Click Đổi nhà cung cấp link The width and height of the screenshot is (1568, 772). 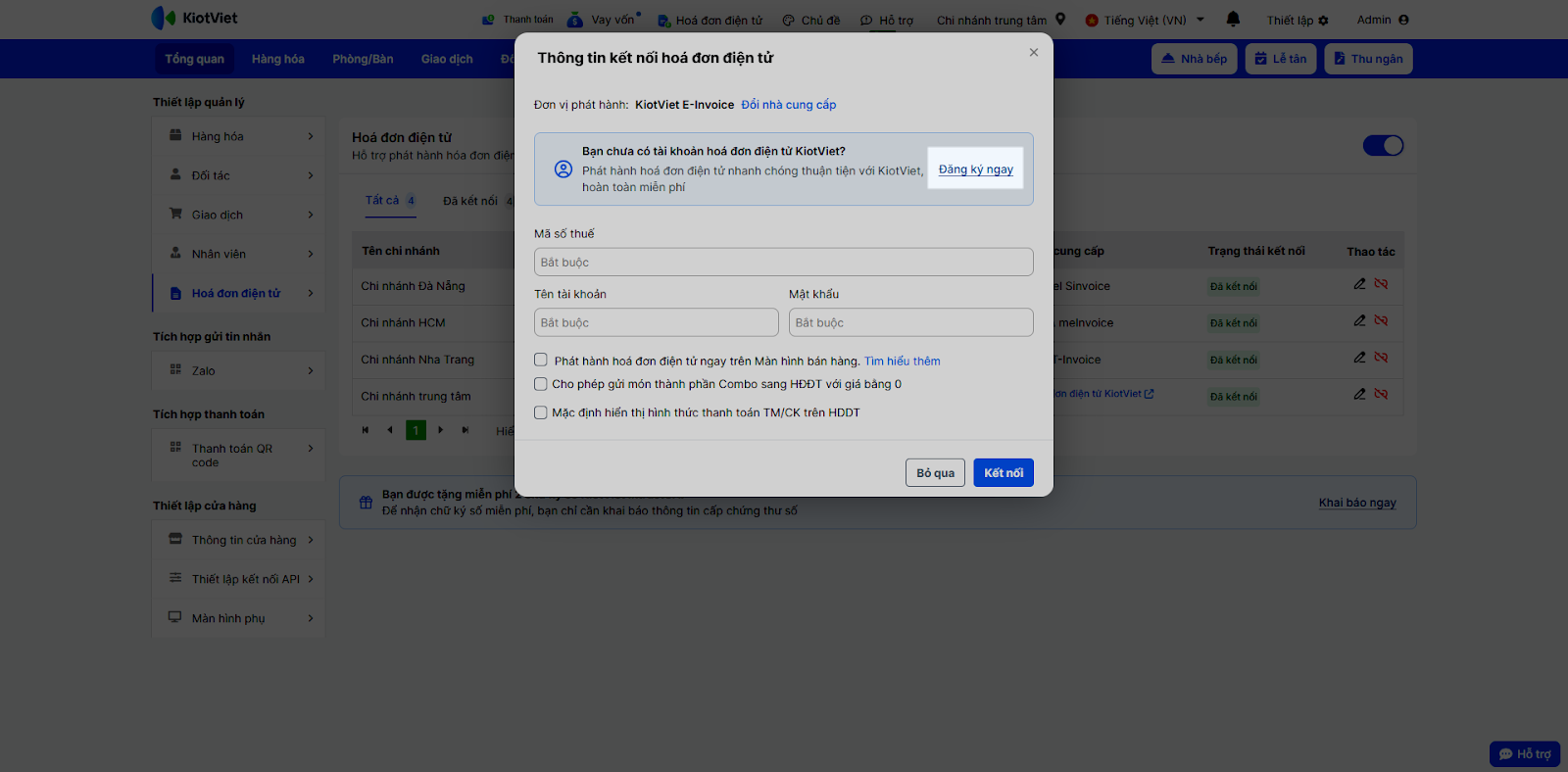(789, 105)
